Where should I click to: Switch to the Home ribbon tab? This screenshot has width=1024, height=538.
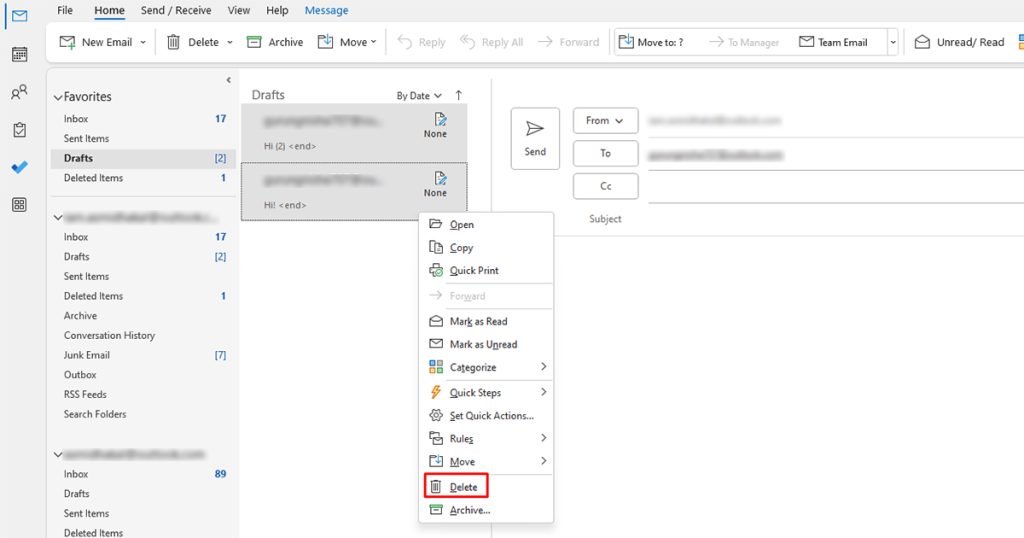[109, 10]
